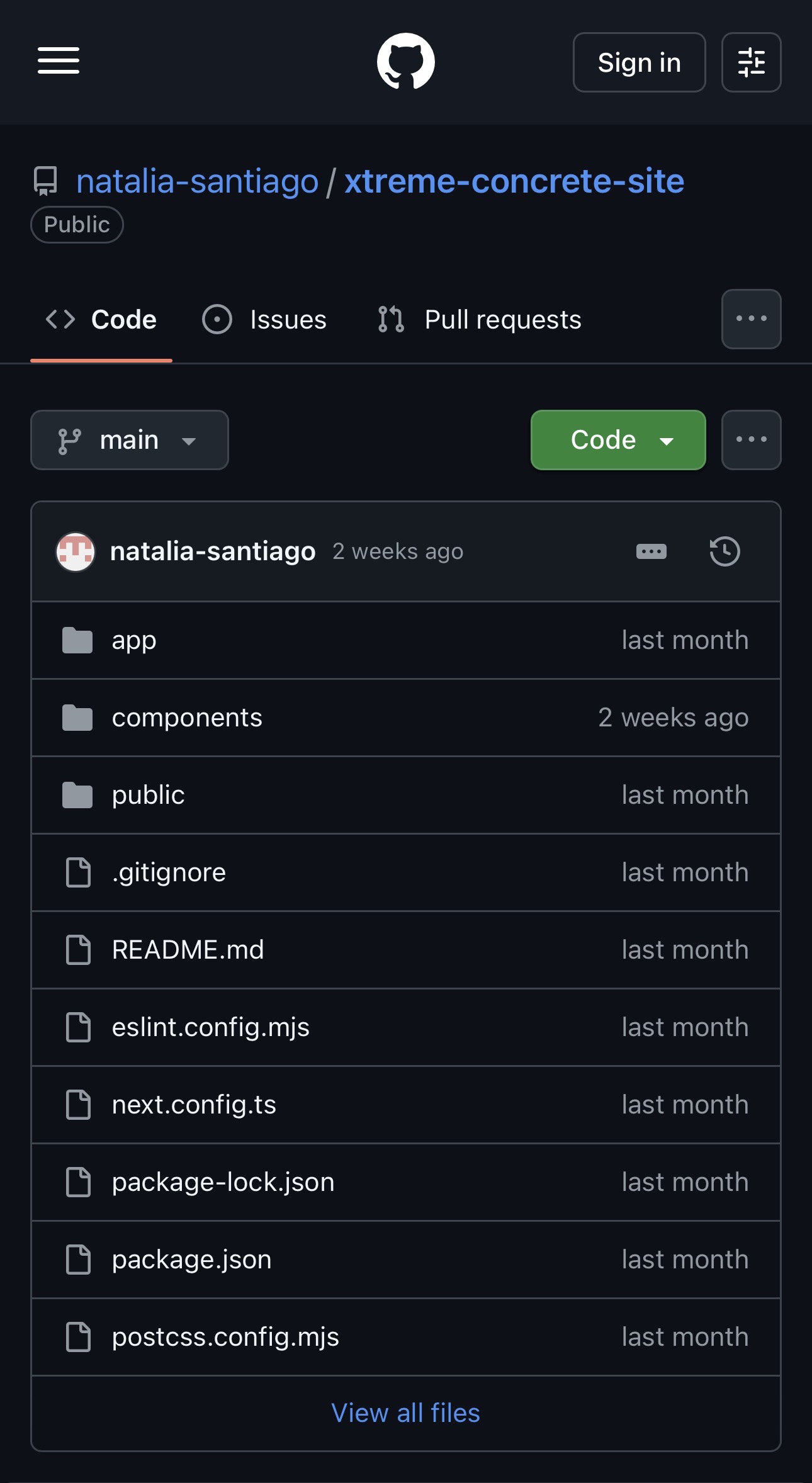This screenshot has width=812, height=1483.
Task: Open commit history clock icon
Action: 725,551
